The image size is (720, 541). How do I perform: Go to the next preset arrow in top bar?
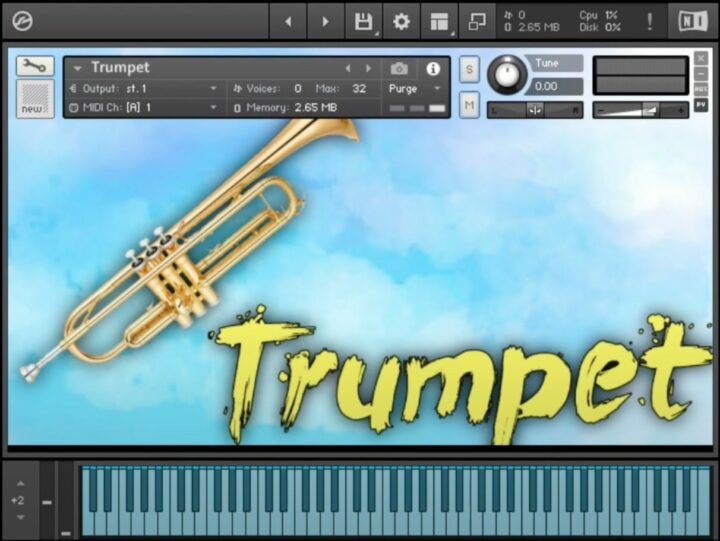325,21
